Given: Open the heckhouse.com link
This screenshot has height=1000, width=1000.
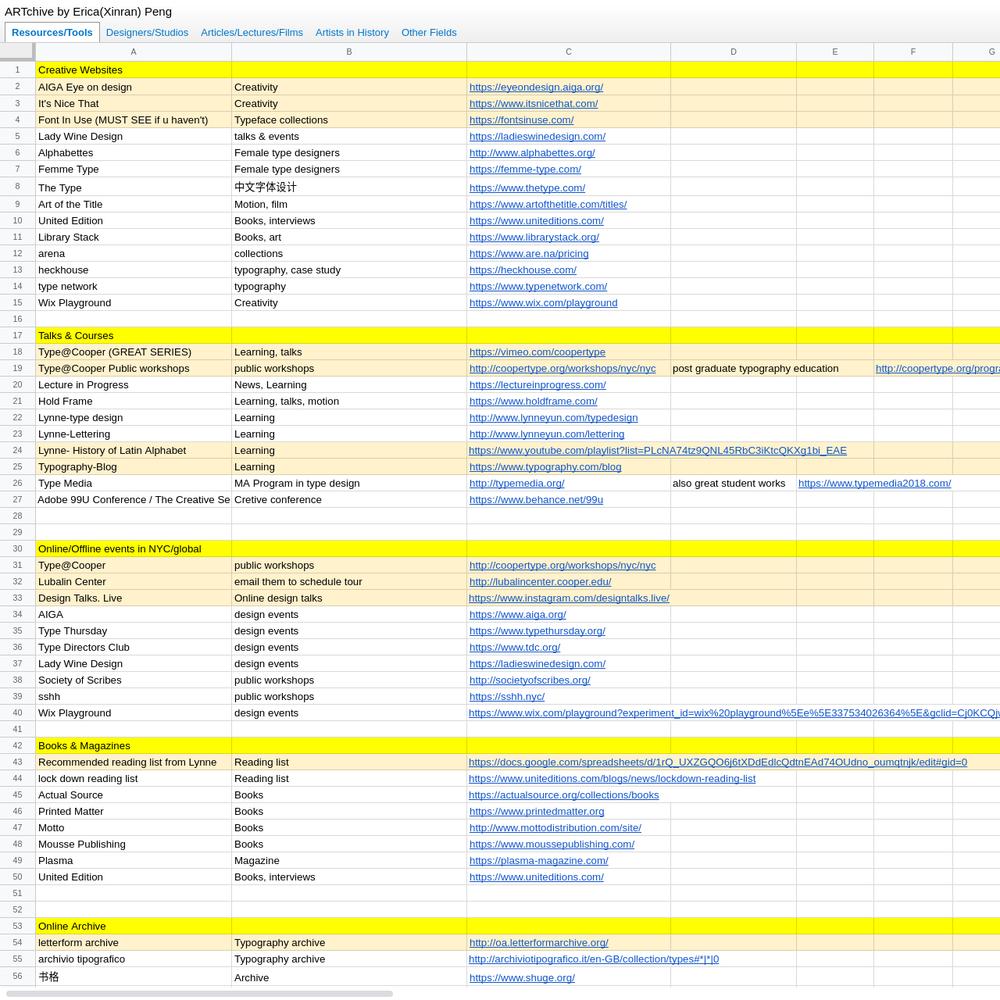Looking at the screenshot, I should (x=523, y=270).
